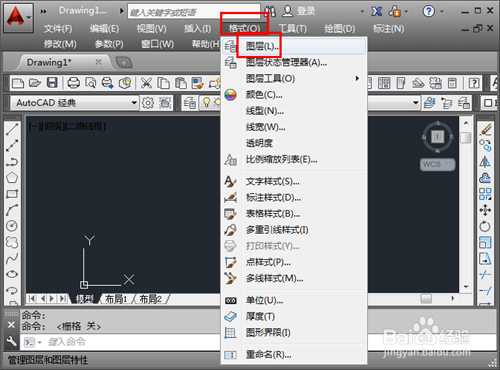
Task: Open the 视图(V) menu
Action: 152,29
